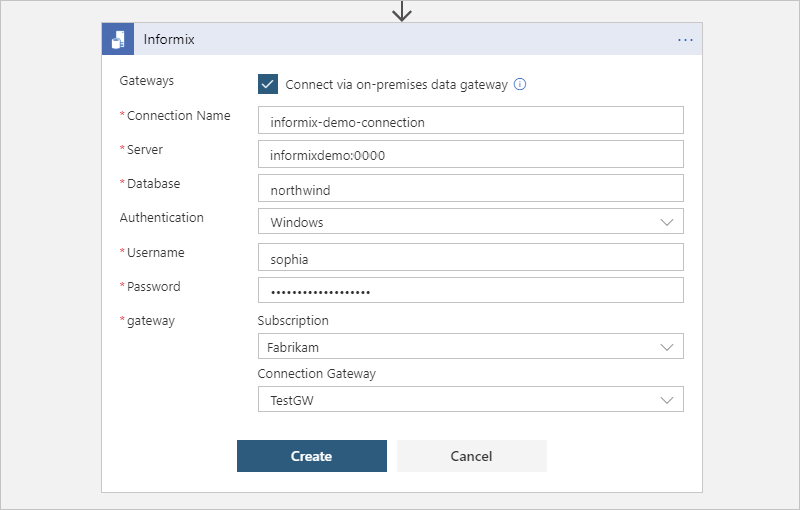Click the Subscription dropdown chevron arrow
This screenshot has height=510, width=800.
point(667,347)
